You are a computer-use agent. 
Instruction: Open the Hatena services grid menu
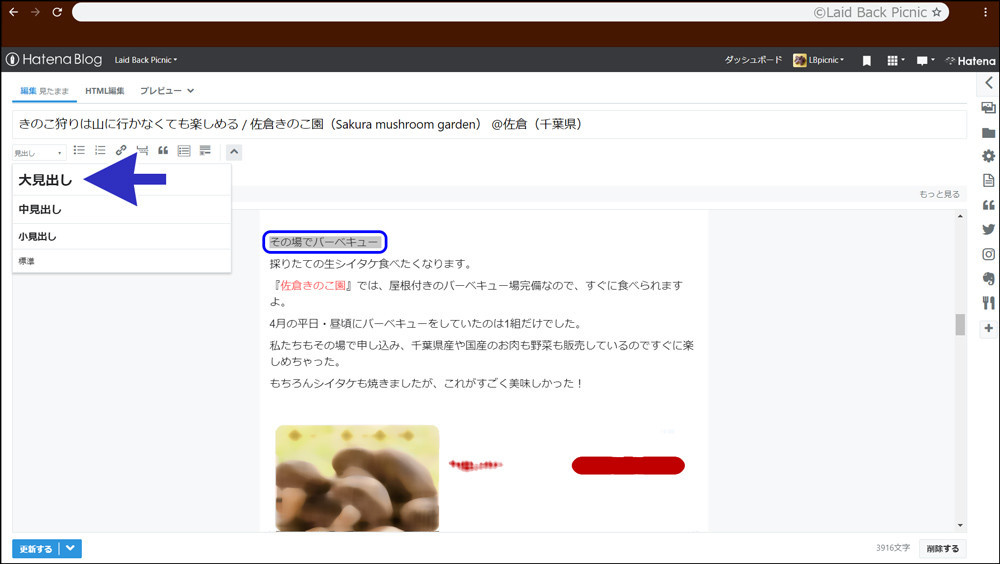coord(896,61)
